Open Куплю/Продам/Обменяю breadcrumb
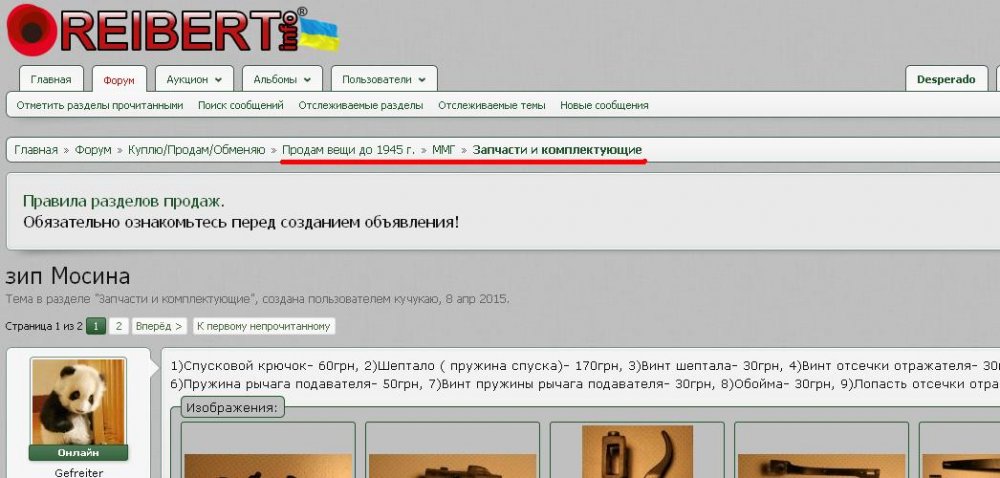Screen dimensions: 1000x478 click(x=196, y=150)
